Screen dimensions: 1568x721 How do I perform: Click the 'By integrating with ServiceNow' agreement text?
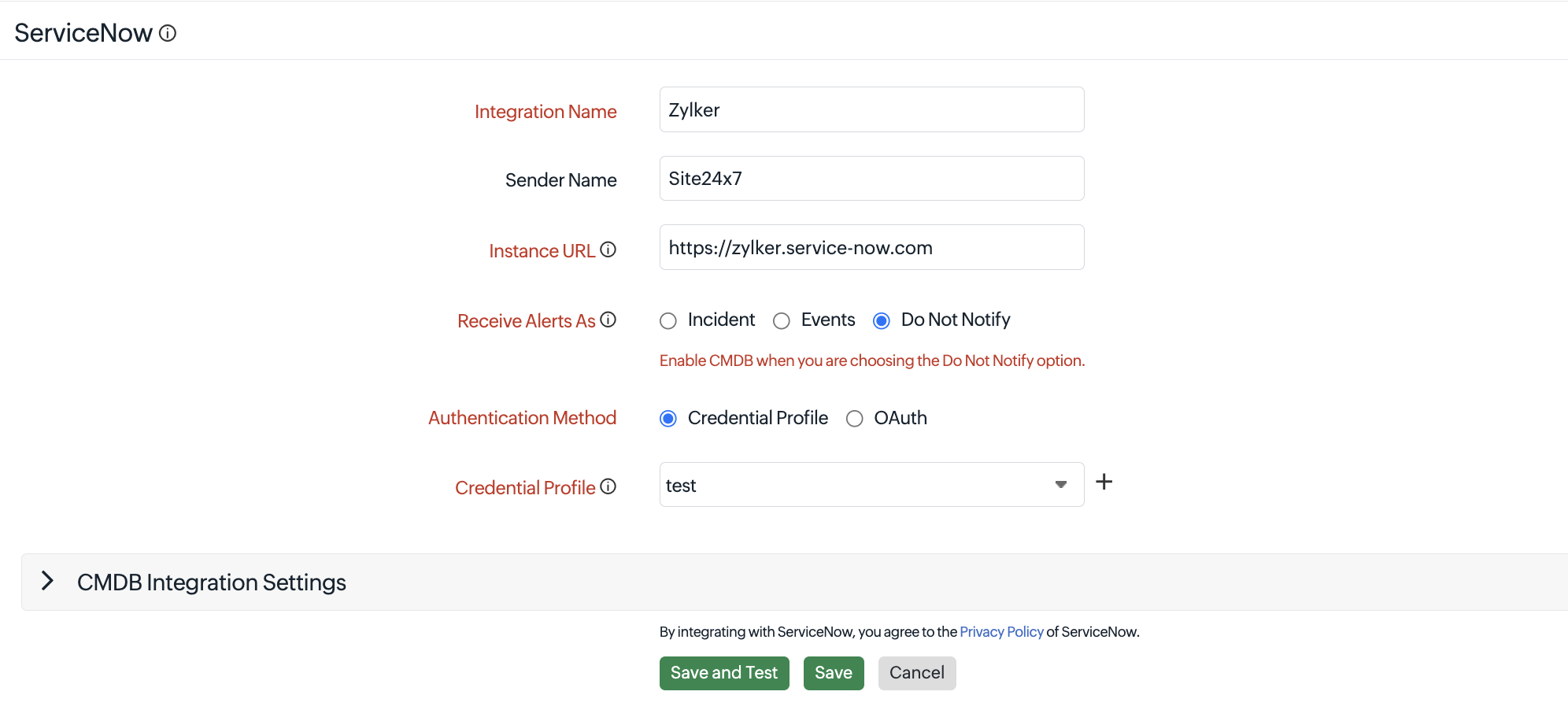900,632
